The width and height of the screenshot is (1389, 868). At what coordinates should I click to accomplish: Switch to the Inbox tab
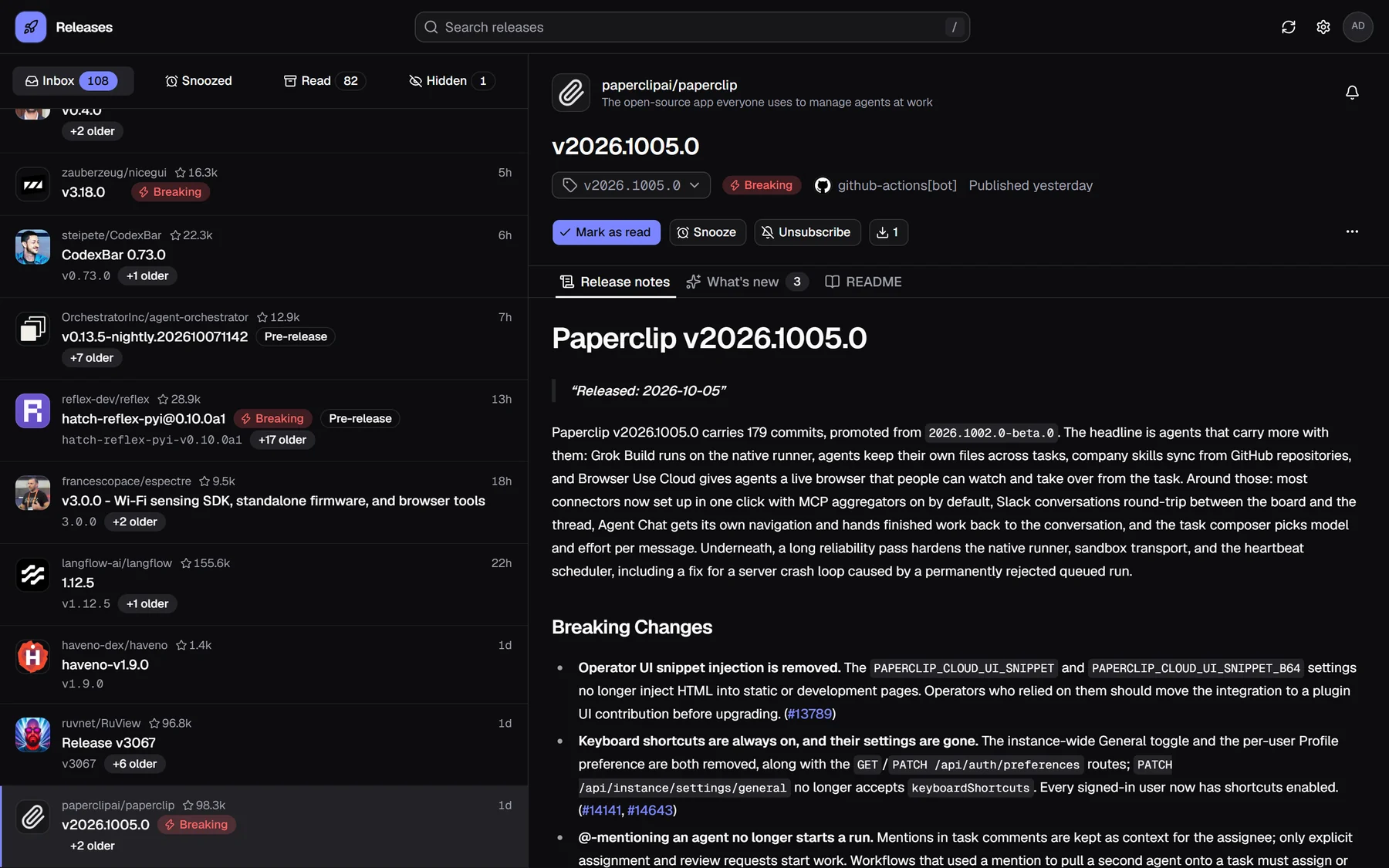point(73,81)
